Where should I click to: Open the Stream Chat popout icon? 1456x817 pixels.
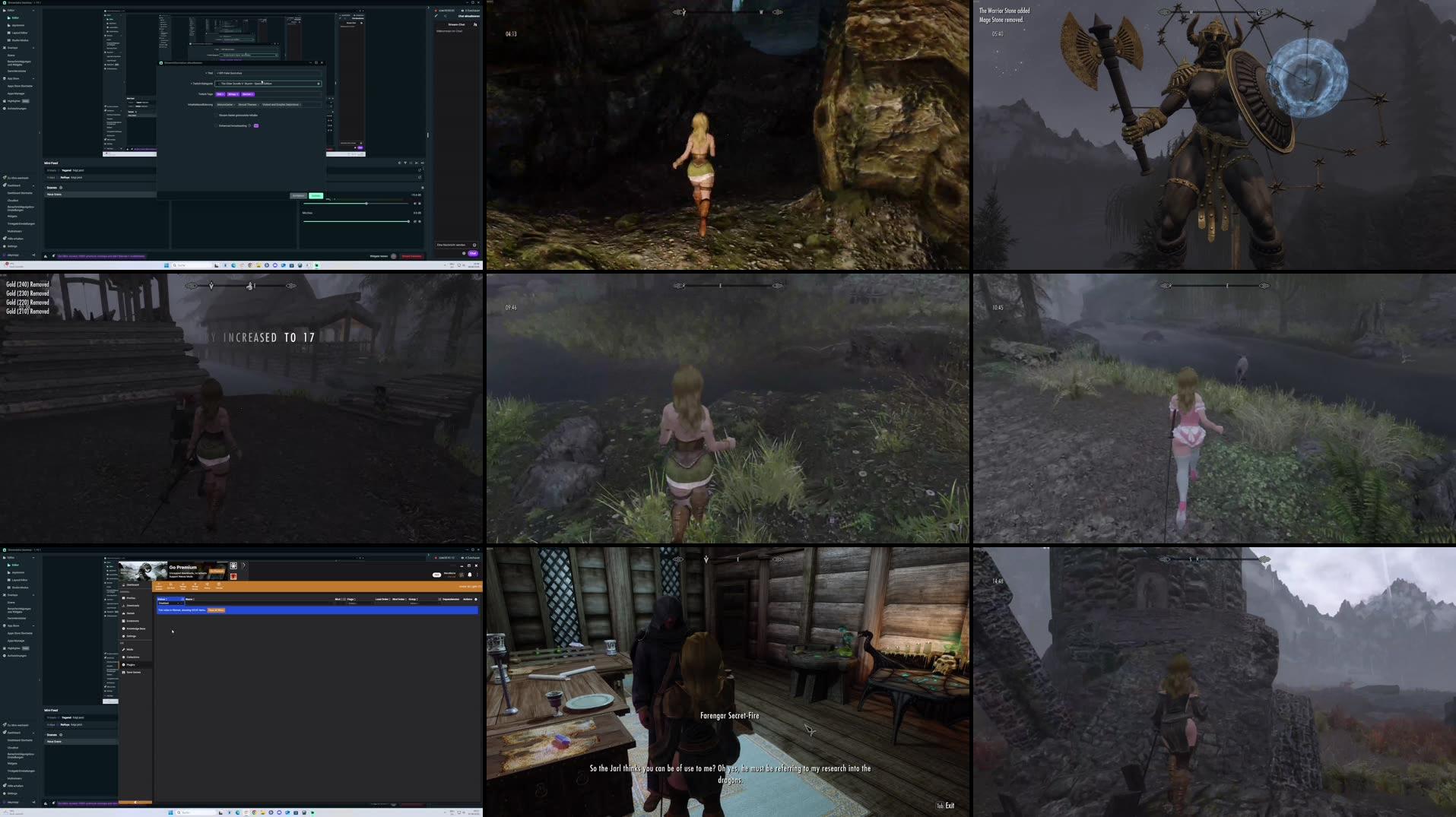pos(475,24)
